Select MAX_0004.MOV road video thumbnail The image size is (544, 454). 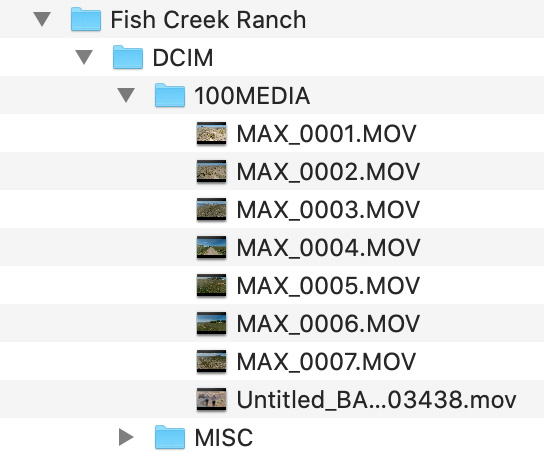pos(211,247)
